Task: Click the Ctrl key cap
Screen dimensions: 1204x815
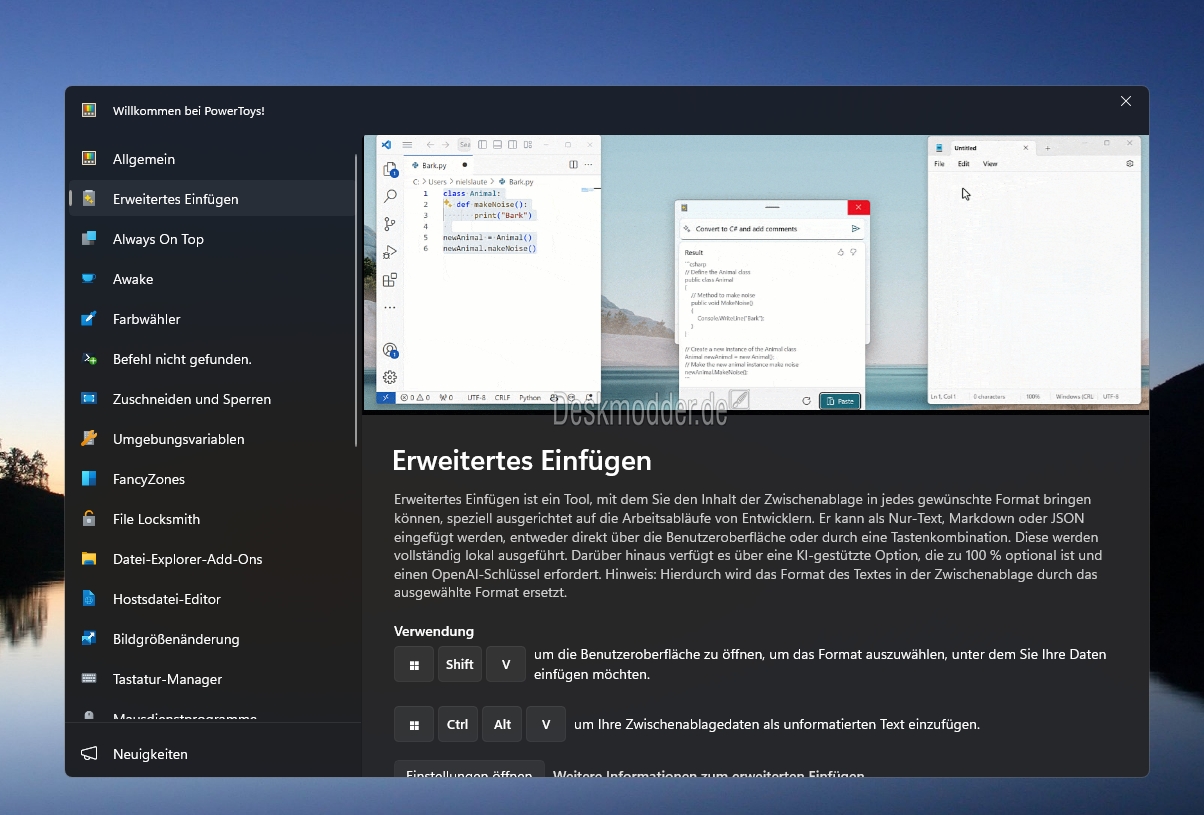Action: 458,725
